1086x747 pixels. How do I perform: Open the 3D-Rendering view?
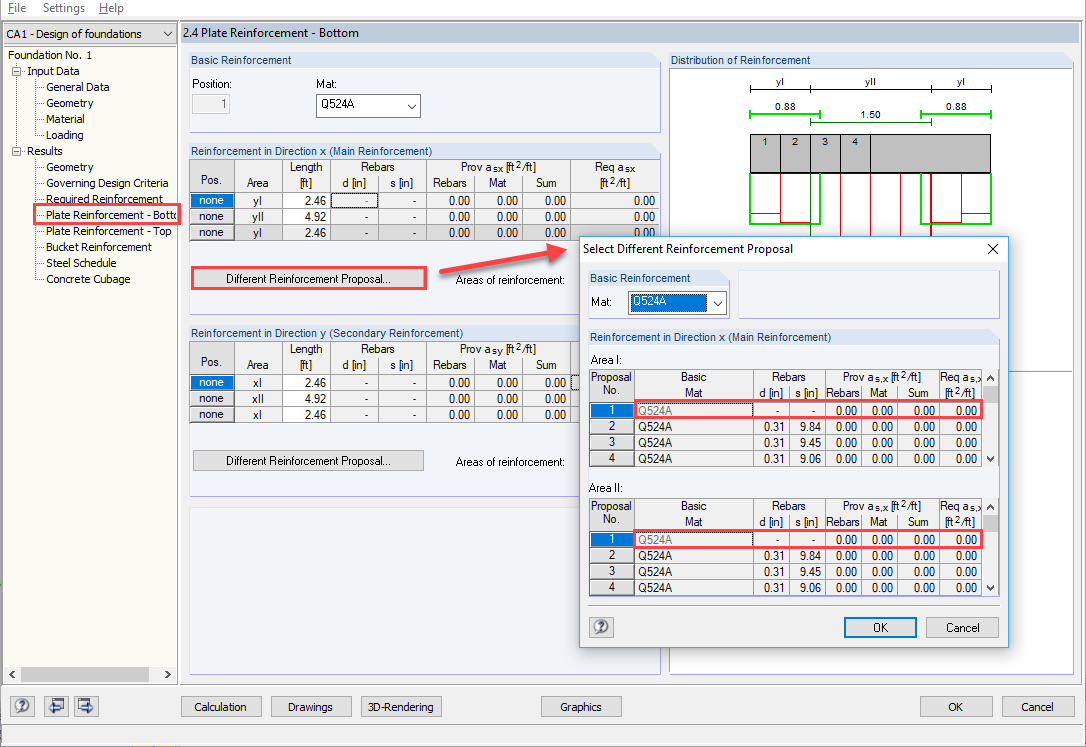point(400,706)
